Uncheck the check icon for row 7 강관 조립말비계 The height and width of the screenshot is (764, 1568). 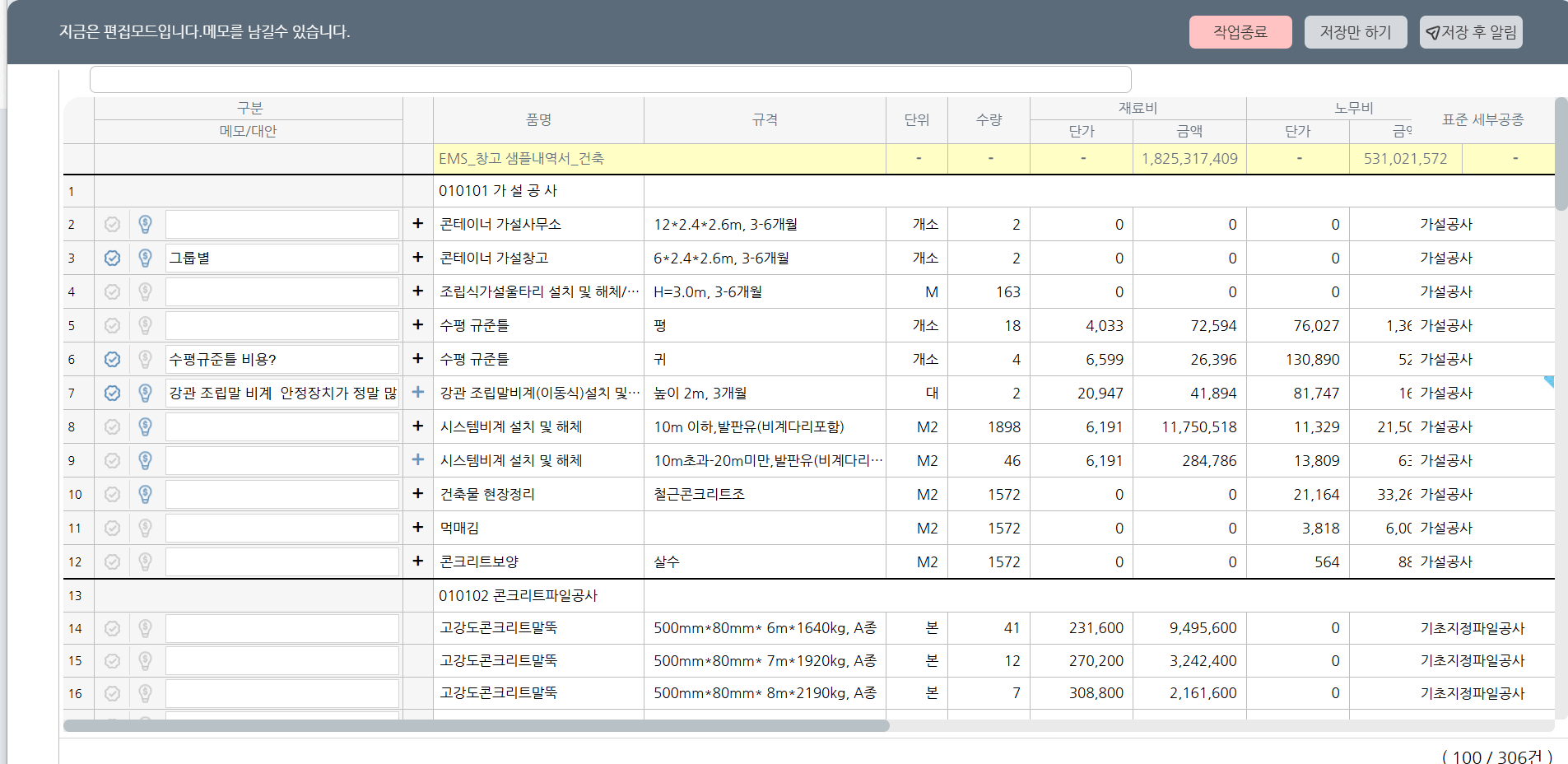pos(113,393)
